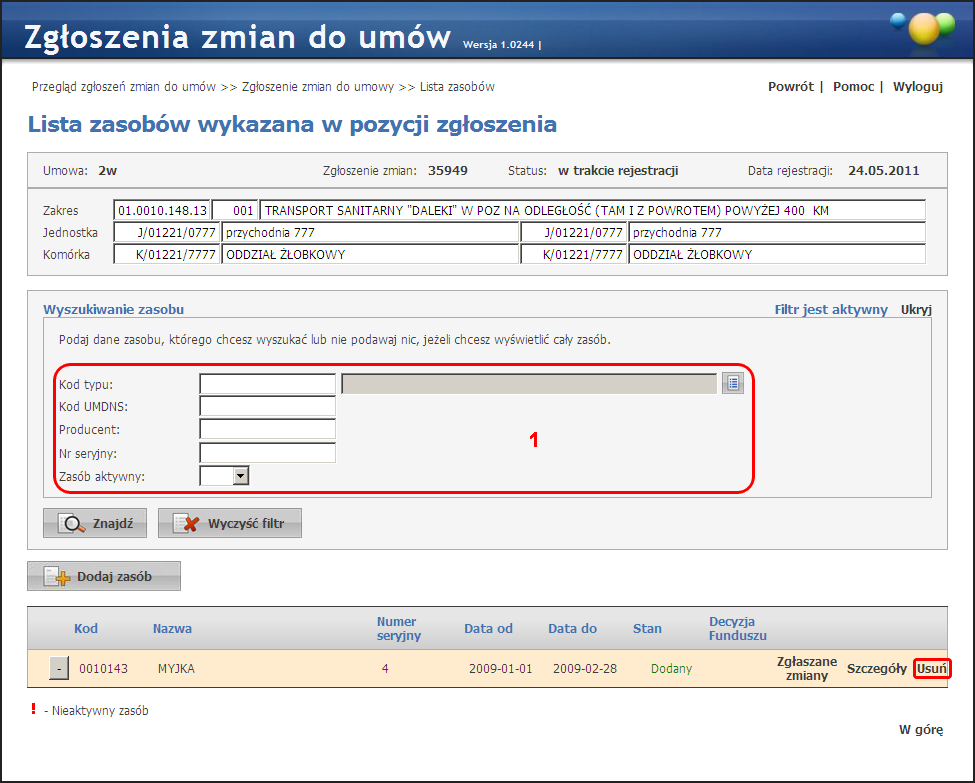
Task: Click the Kod typu input field
Action: click(x=267, y=384)
